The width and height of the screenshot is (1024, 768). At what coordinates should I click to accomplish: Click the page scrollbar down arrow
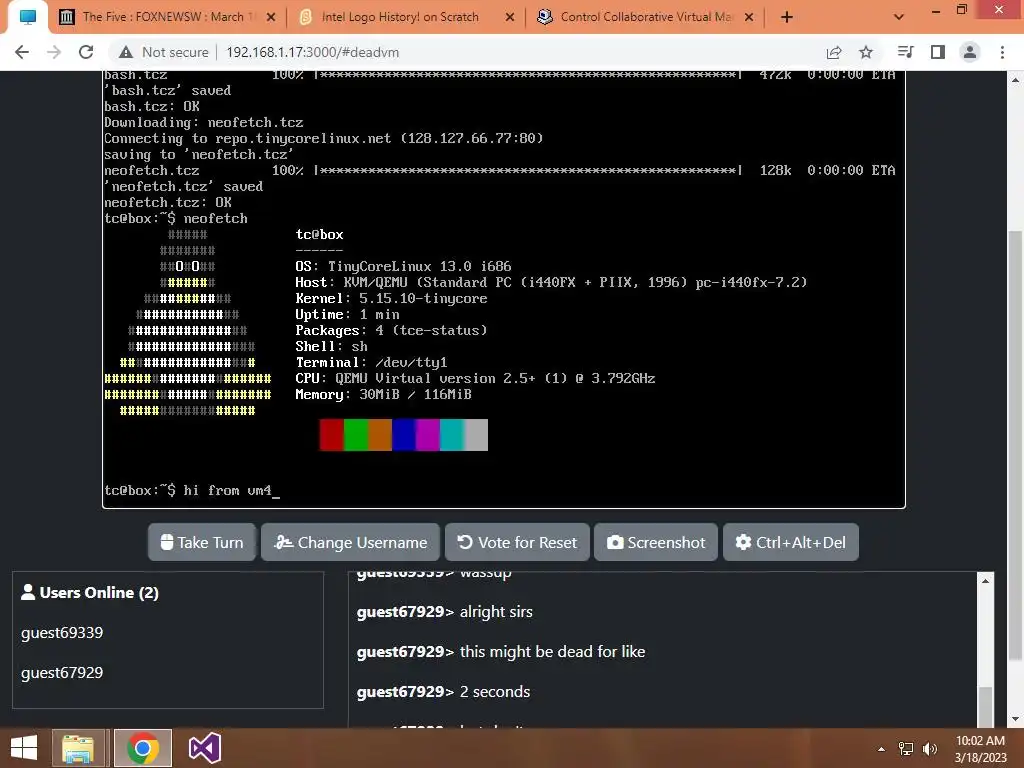[1016, 719]
